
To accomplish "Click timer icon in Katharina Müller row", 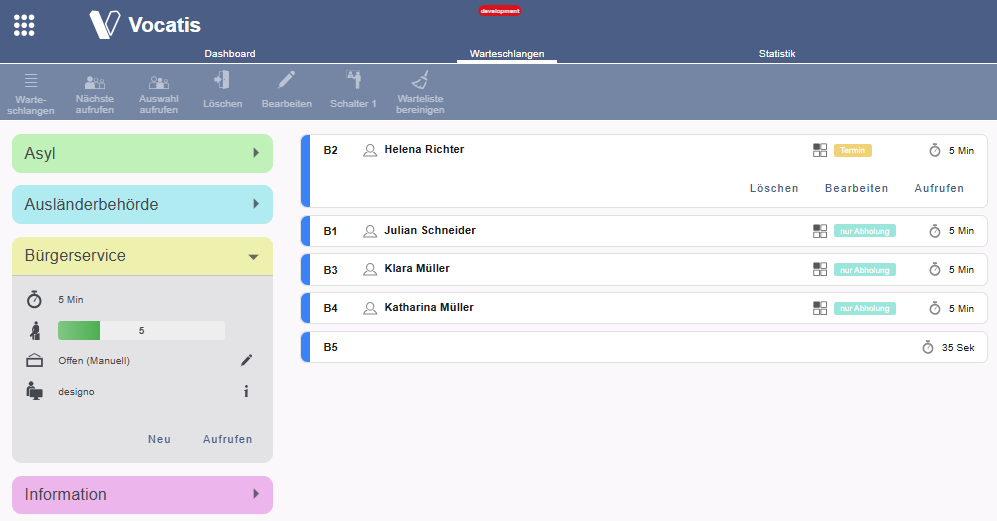I will 935,308.
